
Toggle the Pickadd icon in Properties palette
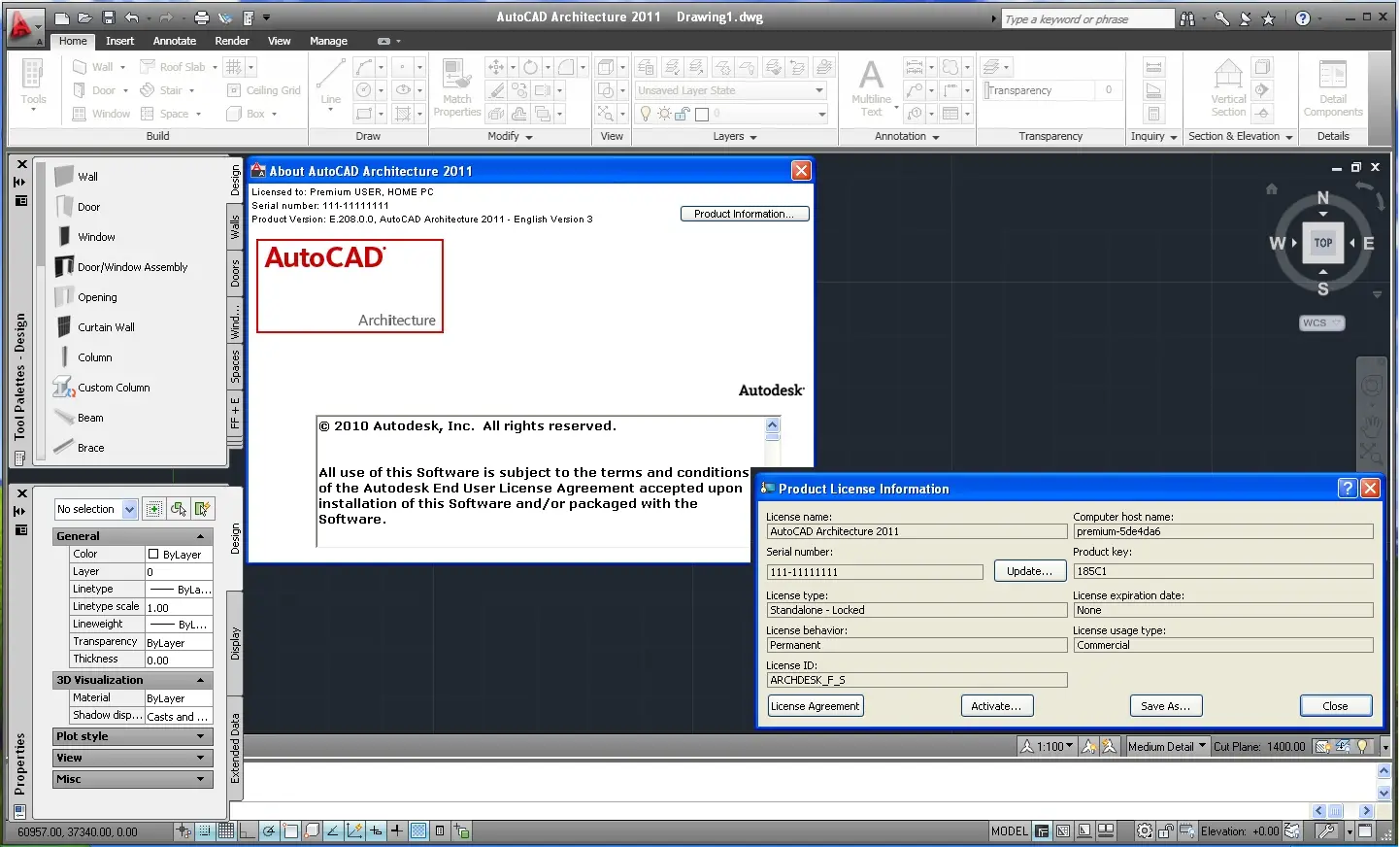(x=153, y=509)
